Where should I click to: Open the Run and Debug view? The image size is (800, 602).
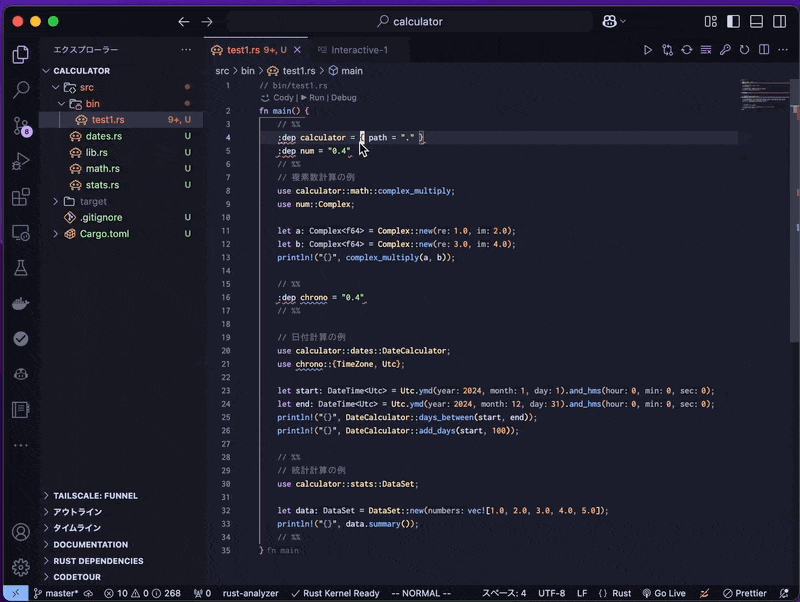tap(20, 161)
